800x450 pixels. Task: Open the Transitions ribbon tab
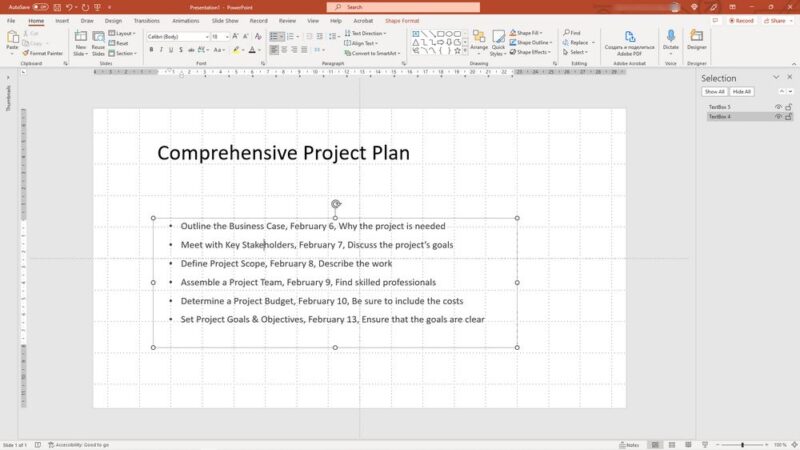146,20
